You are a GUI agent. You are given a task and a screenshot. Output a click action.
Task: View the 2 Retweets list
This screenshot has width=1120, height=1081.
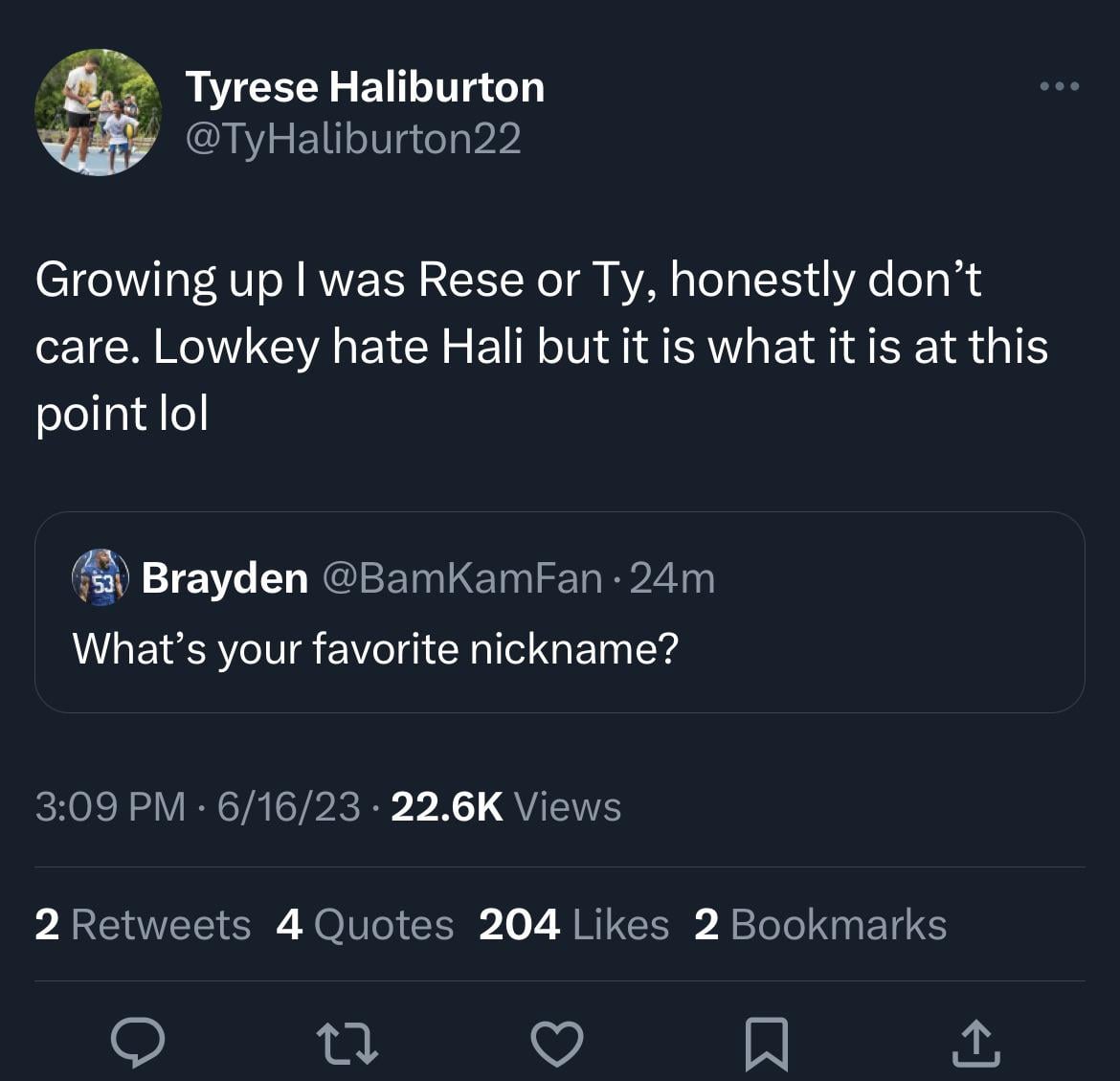[x=143, y=925]
